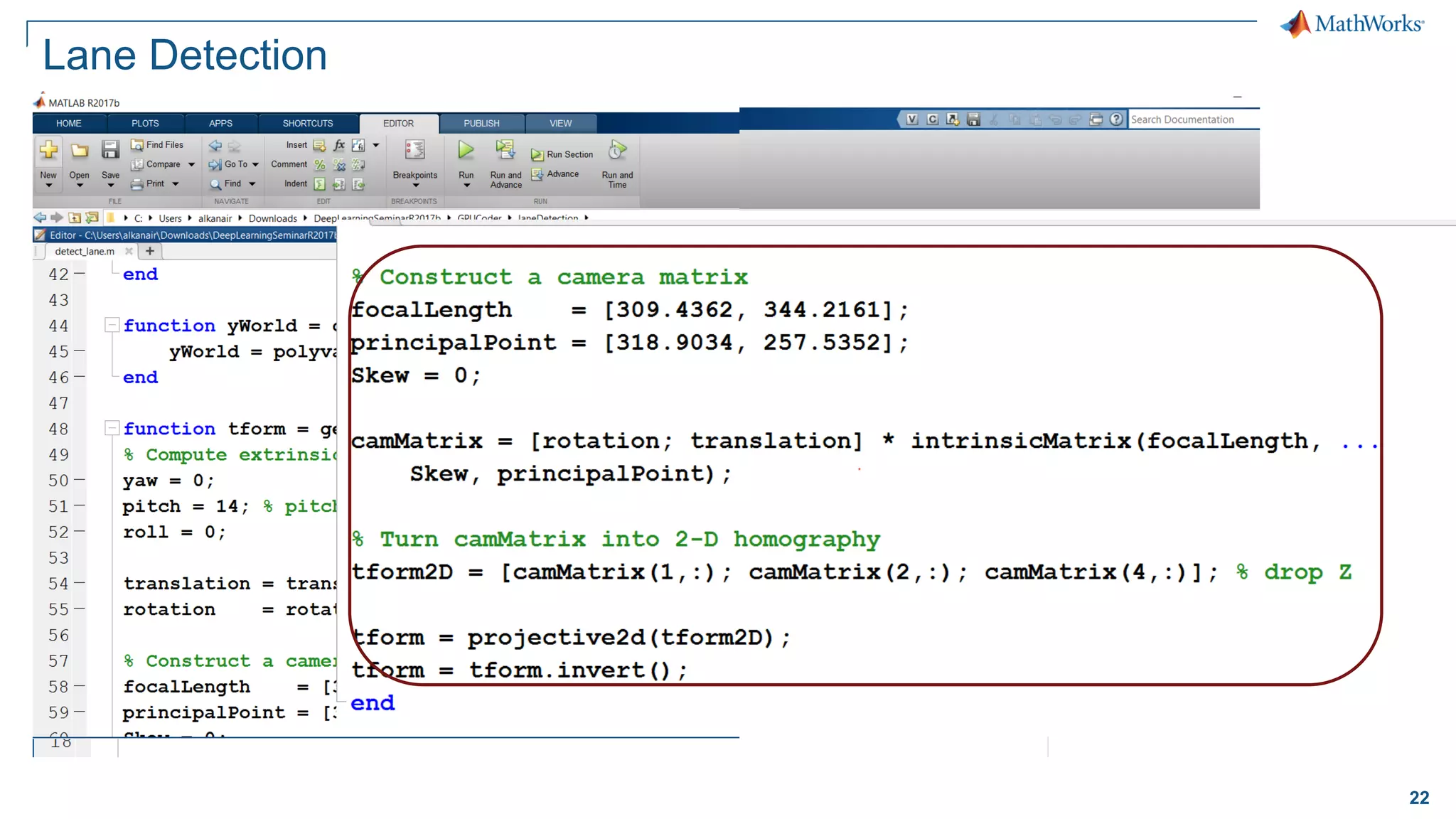Expand the Compare dropdown arrow
Viewport: 1456px width, 819px height.
(191, 164)
